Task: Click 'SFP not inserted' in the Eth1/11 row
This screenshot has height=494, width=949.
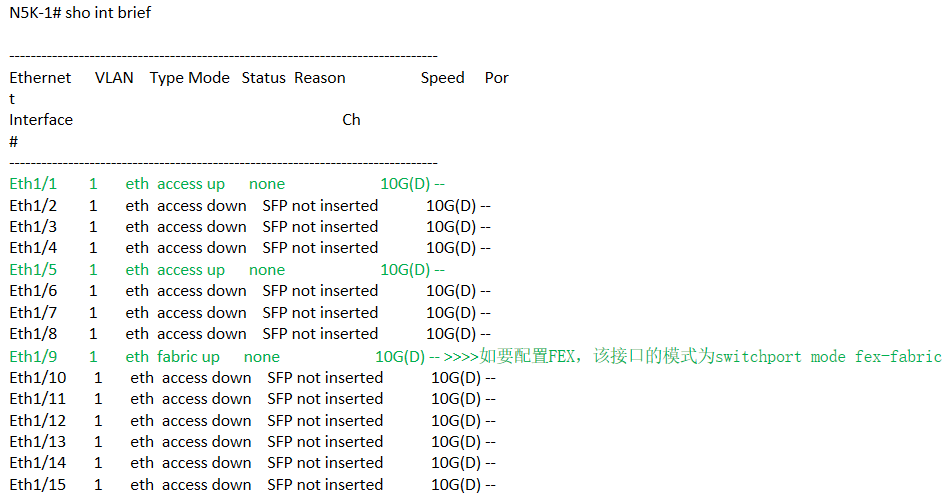Action: click(x=325, y=400)
